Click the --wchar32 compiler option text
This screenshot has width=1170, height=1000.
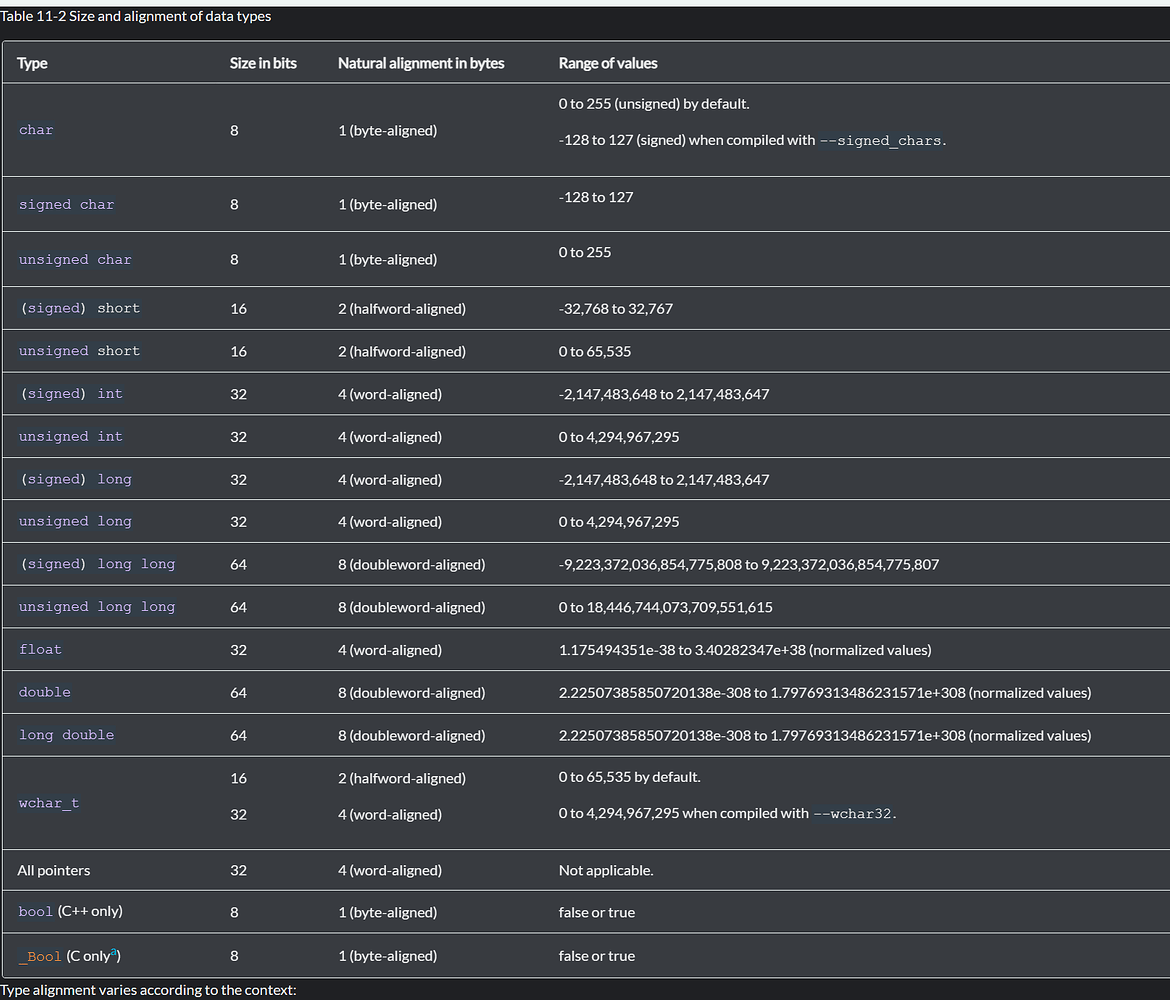854,814
